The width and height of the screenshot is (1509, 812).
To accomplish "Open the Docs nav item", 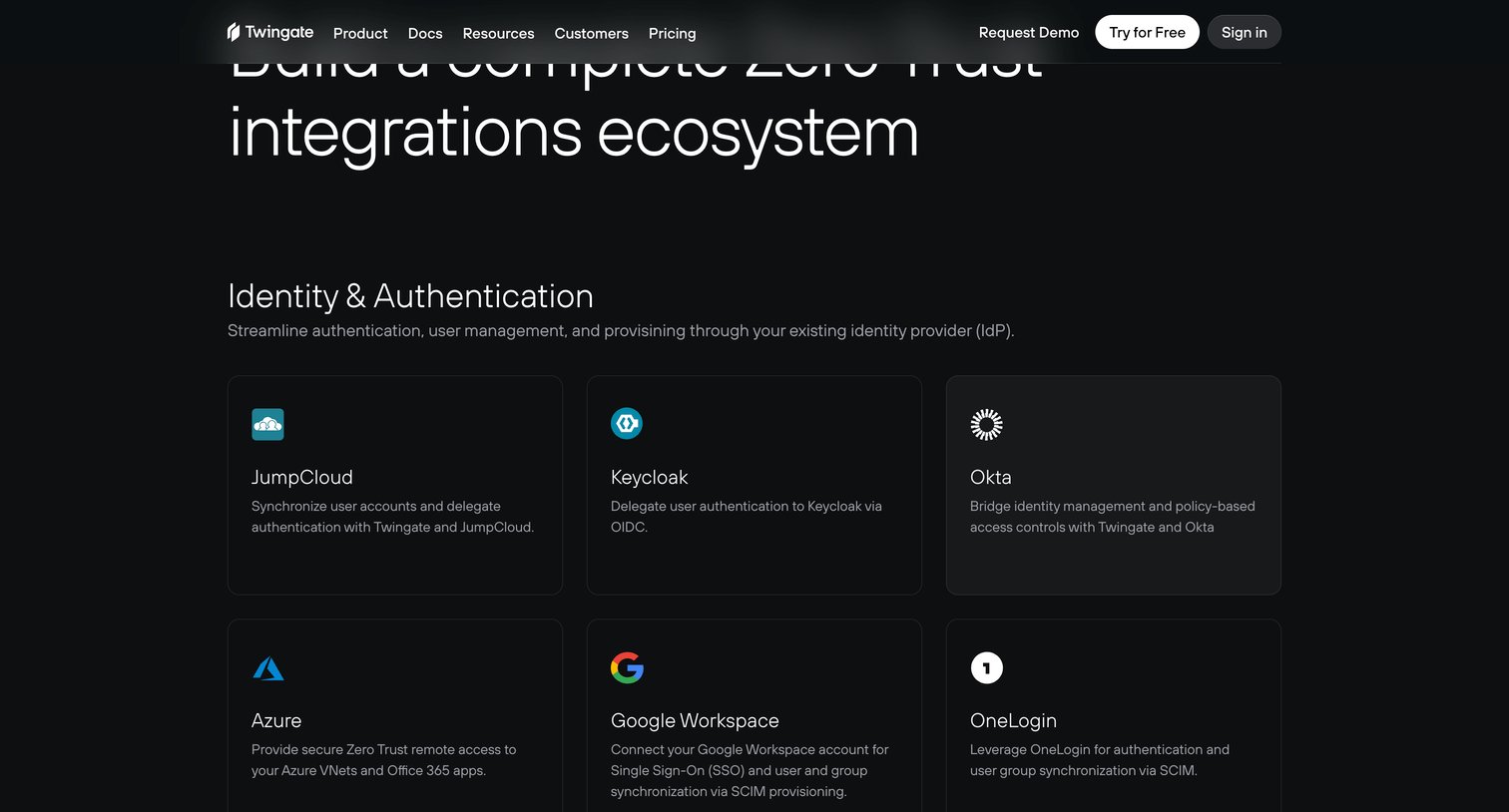I will (x=425, y=33).
